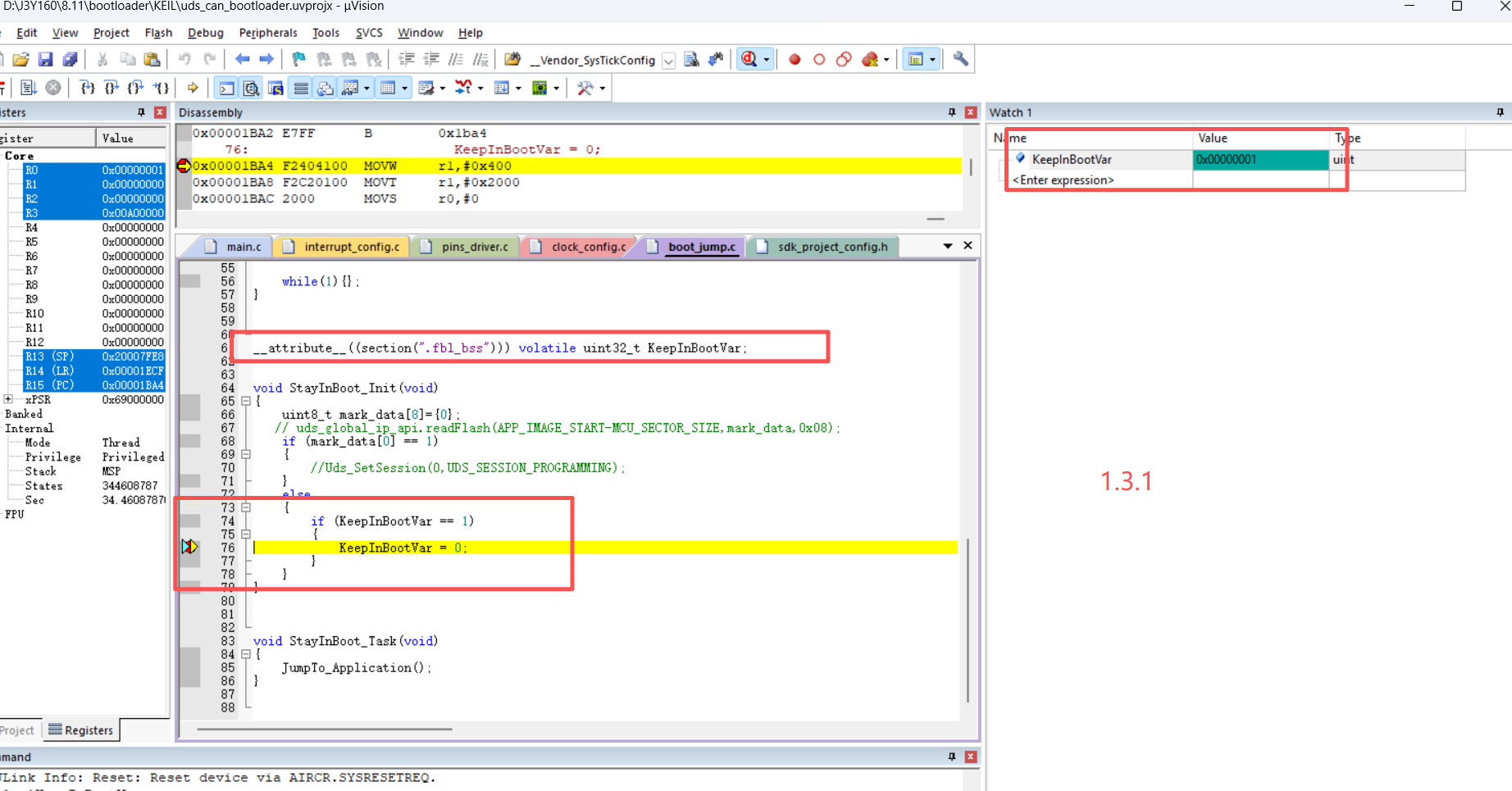This screenshot has width=1512, height=791.
Task: Start incremental find
Action: point(716,59)
